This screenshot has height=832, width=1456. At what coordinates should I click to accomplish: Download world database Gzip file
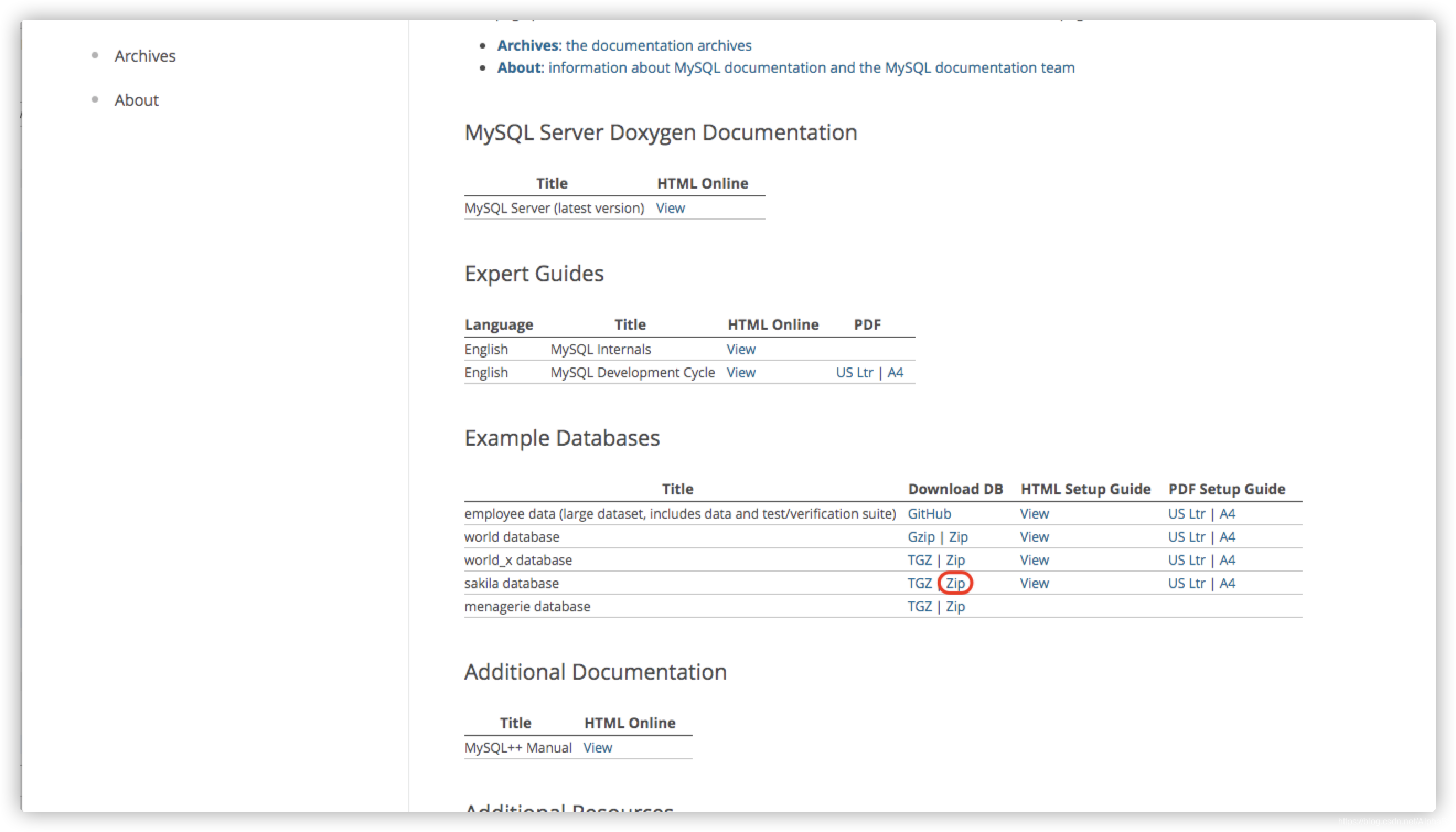pos(921,537)
